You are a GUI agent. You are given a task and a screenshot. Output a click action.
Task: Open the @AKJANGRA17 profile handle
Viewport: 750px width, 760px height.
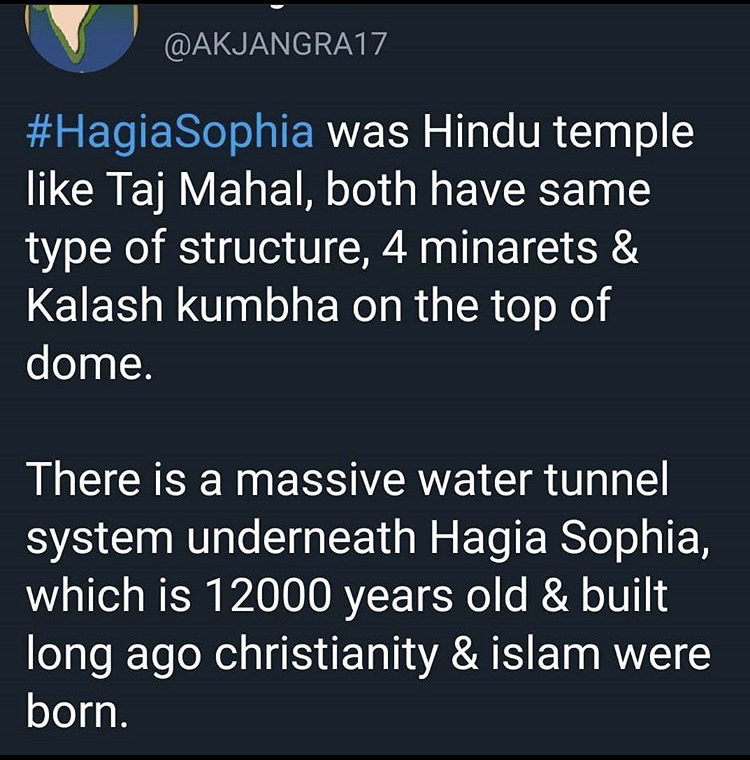pos(275,46)
